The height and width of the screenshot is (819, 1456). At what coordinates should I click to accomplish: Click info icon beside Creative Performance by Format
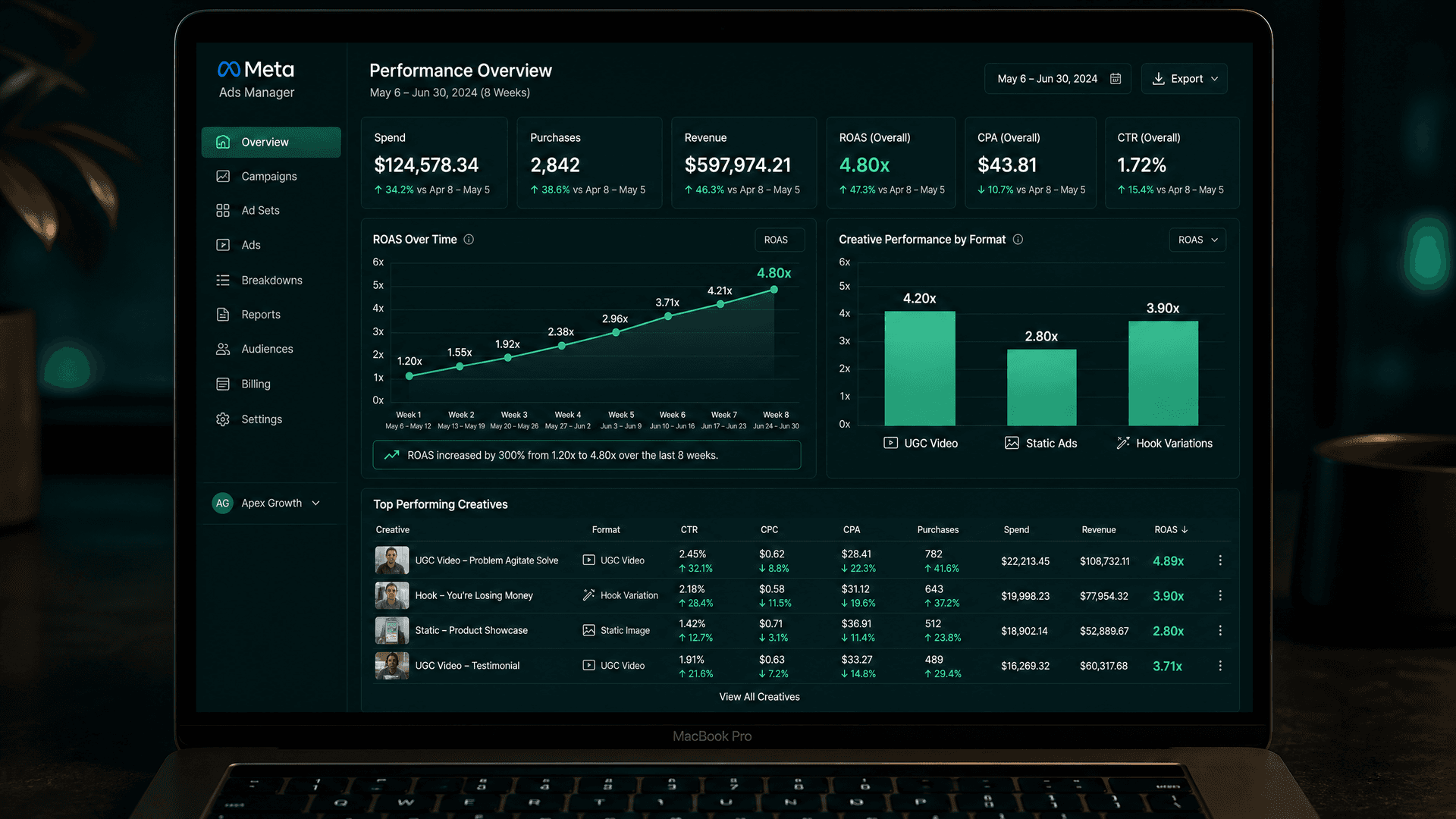(1018, 240)
